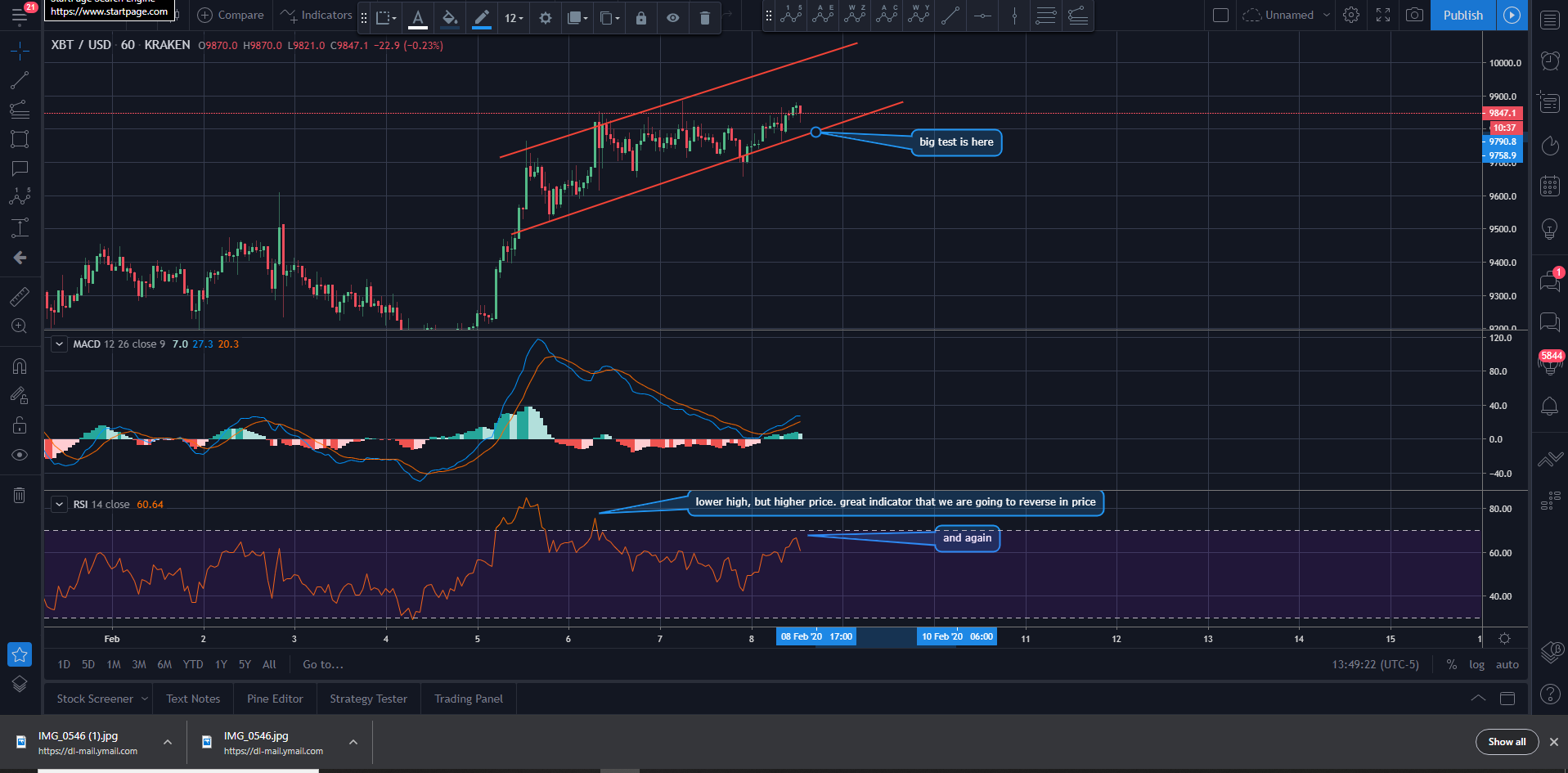Toggle lock all drawing tools
1568x773 pixels.
[20, 425]
